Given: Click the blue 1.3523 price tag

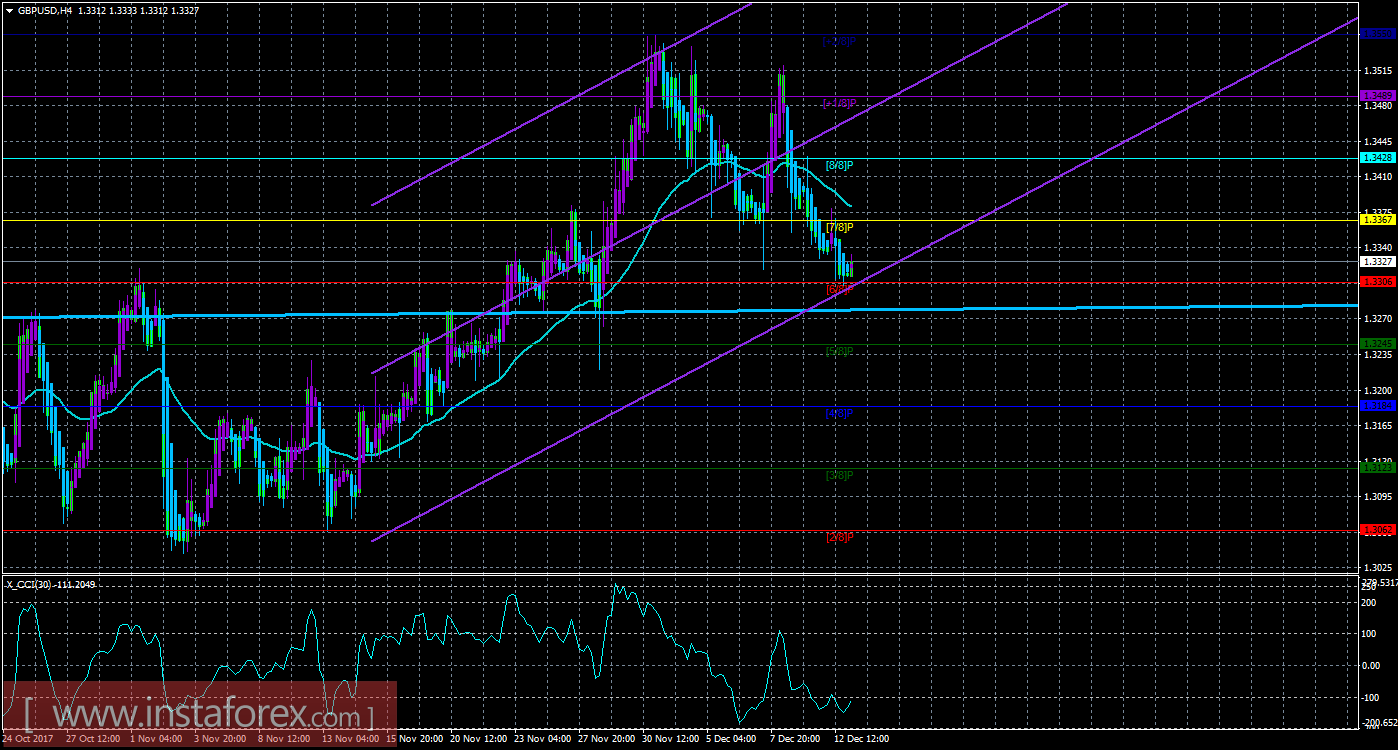Looking at the screenshot, I should [x=1378, y=33].
